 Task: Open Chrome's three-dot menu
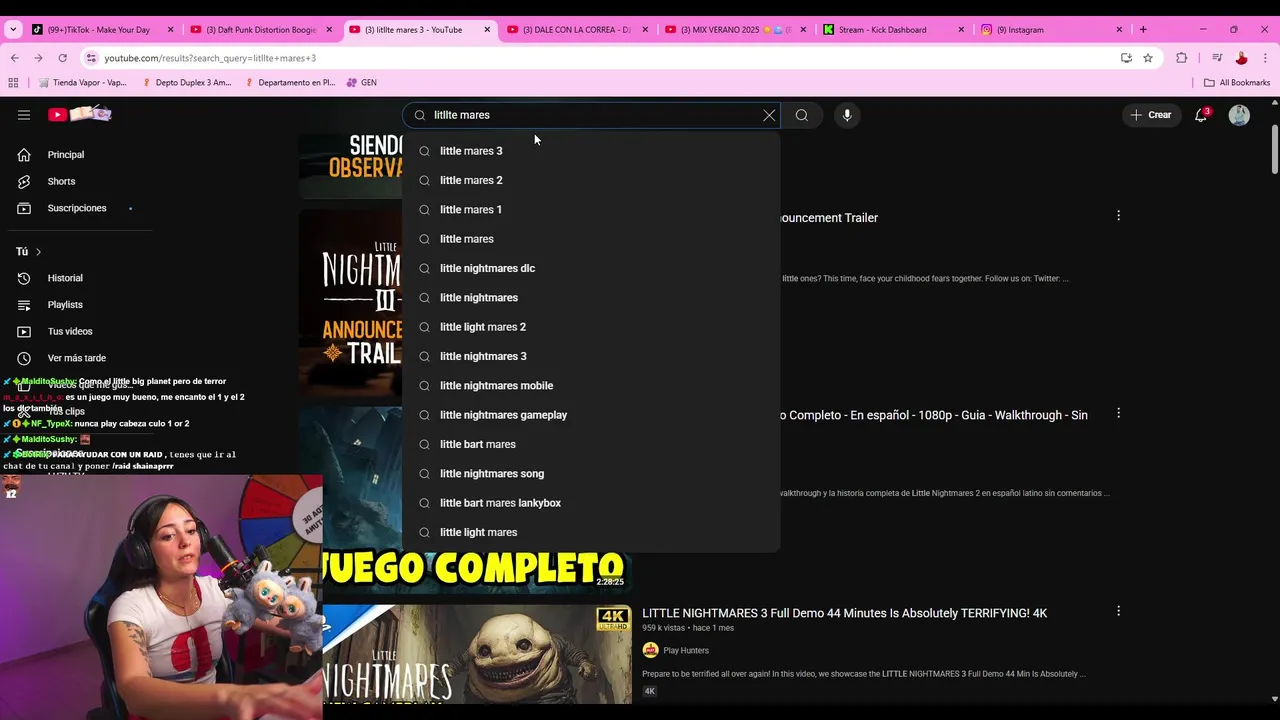1265,58
